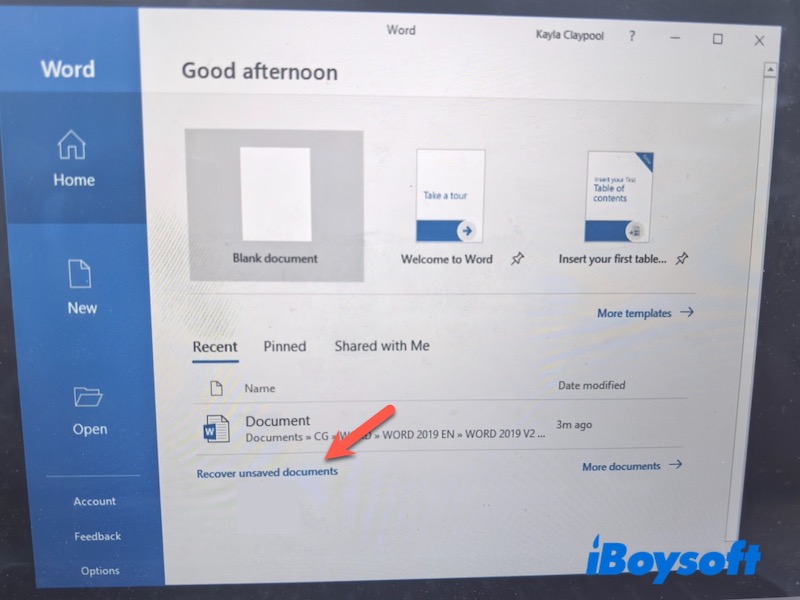This screenshot has width=800, height=600.
Task: Pin the Insert your first table template
Action: point(681,259)
